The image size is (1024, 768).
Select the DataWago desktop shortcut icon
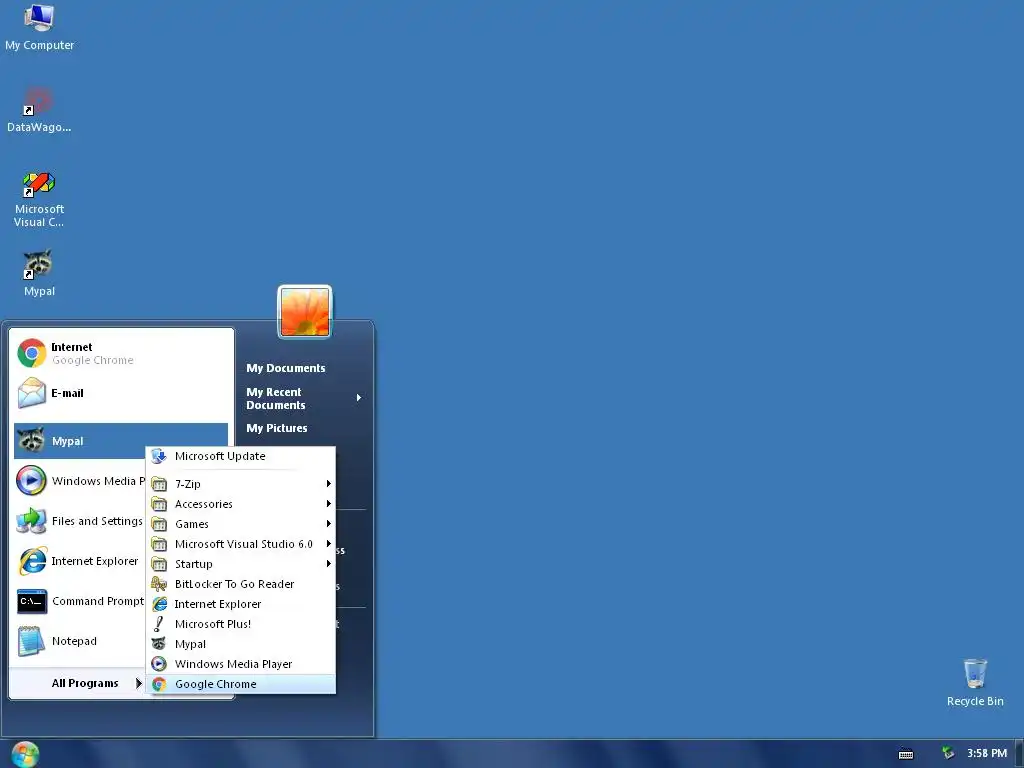click(39, 110)
